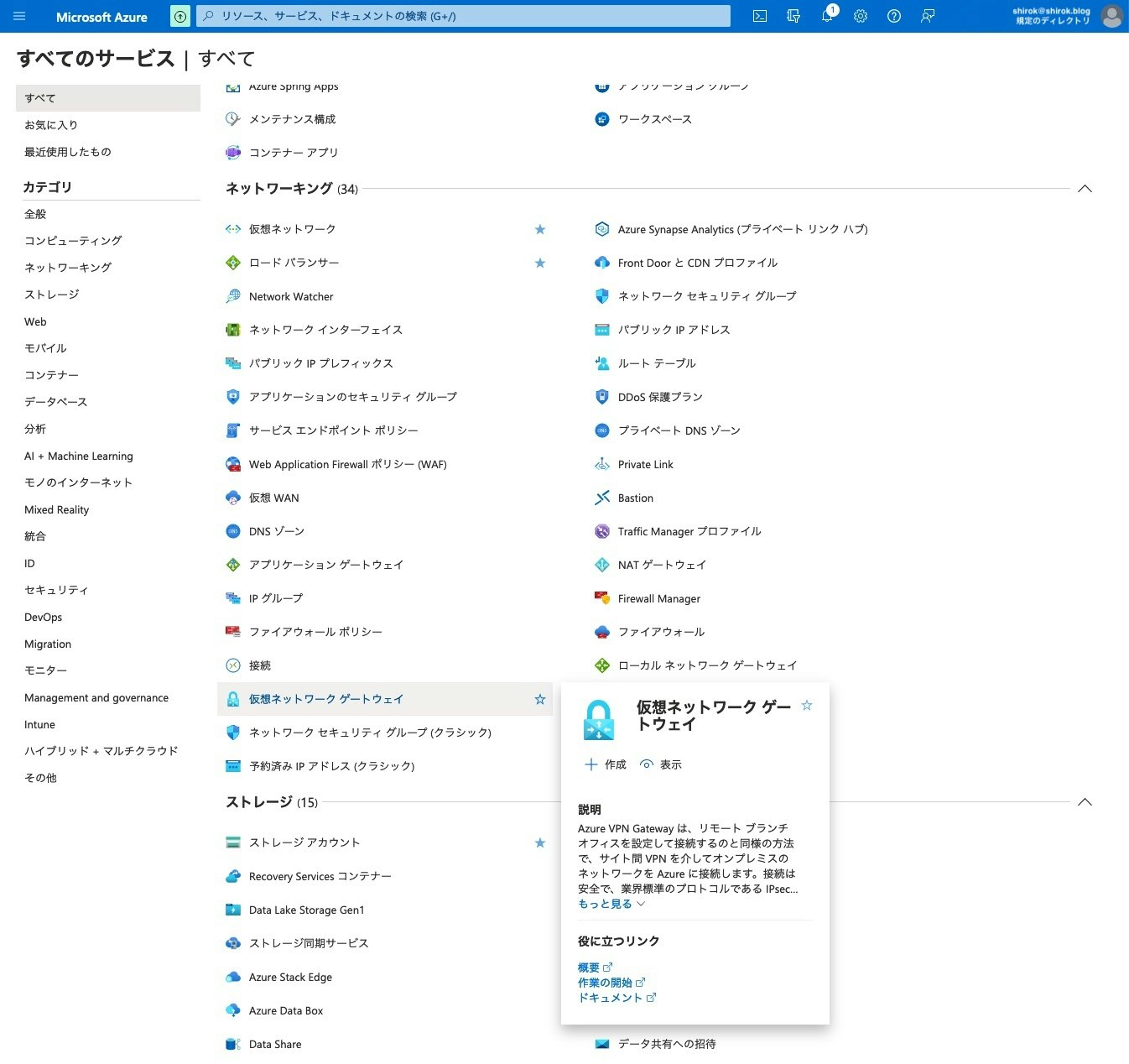Open the Private Link service
The height and width of the screenshot is (1064, 1129).
646,464
